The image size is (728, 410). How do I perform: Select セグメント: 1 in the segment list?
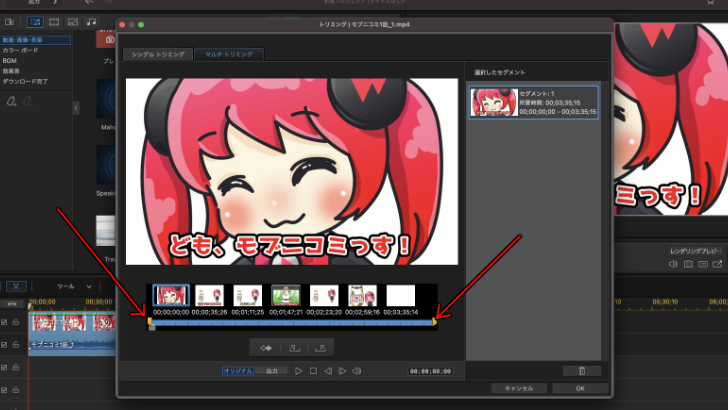tap(533, 103)
